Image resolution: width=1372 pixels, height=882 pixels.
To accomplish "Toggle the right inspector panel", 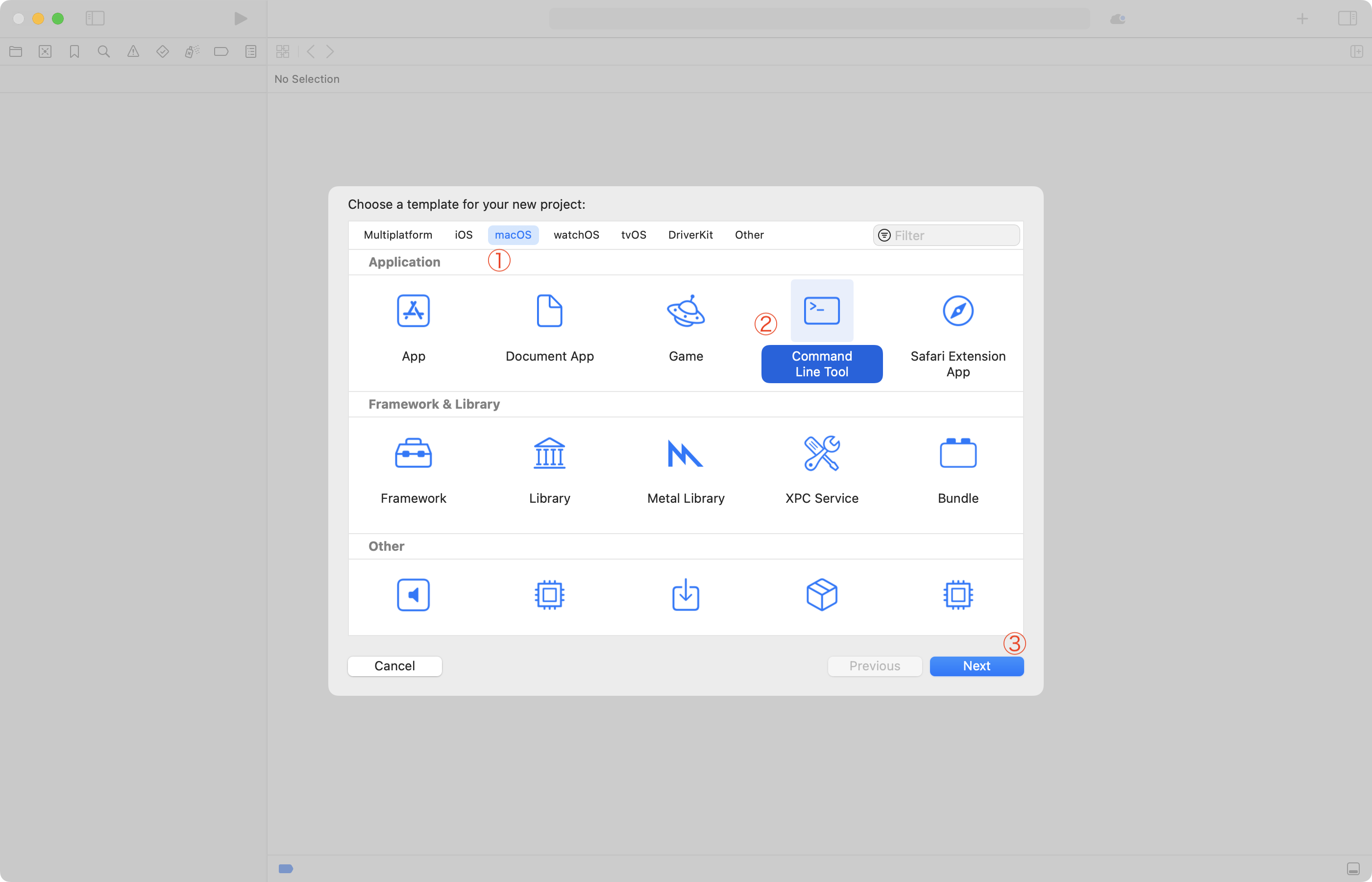I will [1347, 18].
